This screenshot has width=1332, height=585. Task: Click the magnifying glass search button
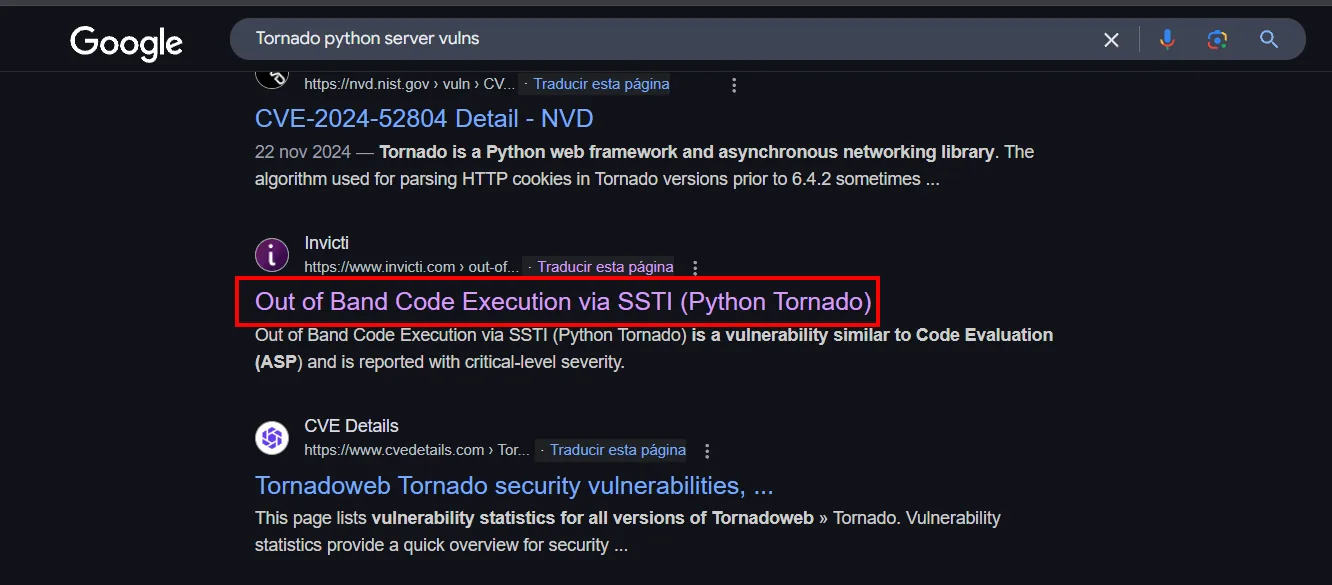point(1269,40)
